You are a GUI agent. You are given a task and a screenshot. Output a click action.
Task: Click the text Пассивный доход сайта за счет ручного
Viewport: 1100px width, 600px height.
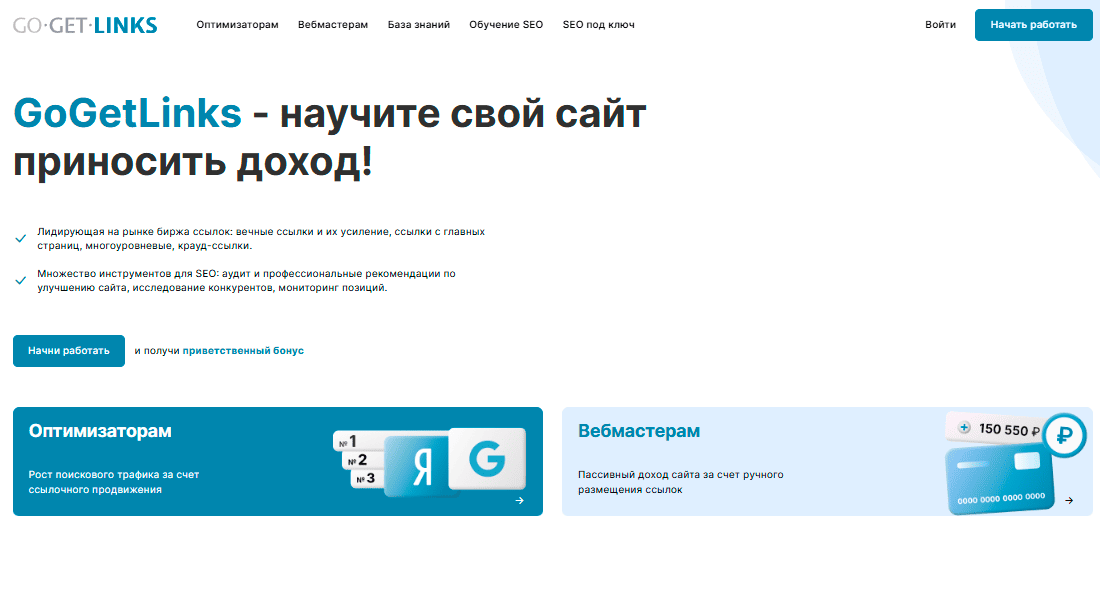tap(680, 474)
